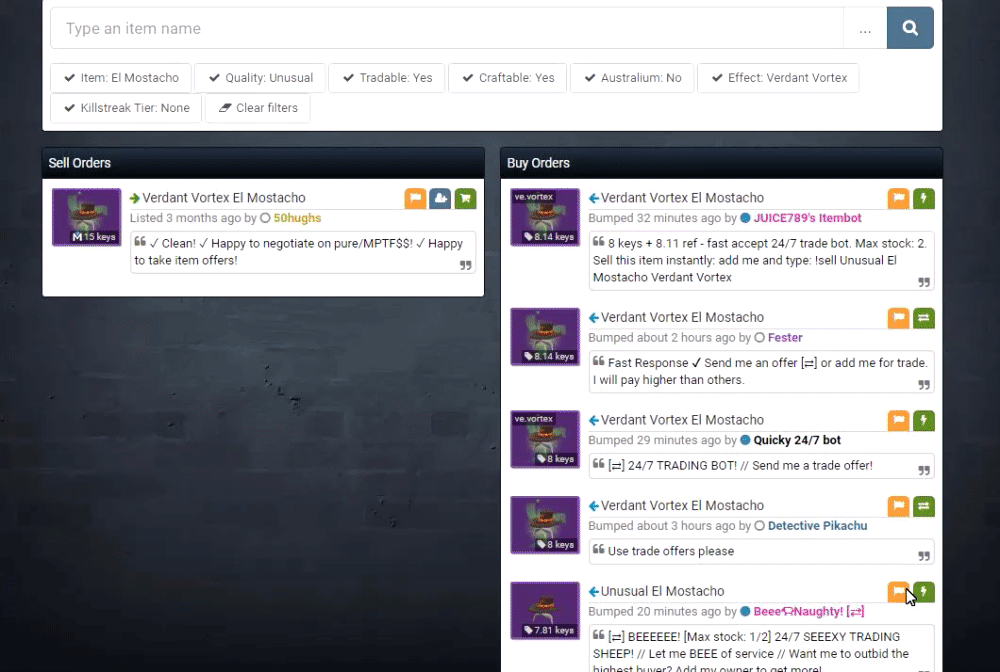Open Quicky 24/7 bot's 8 keys item thumbnail
1000x672 pixels.
click(x=545, y=439)
